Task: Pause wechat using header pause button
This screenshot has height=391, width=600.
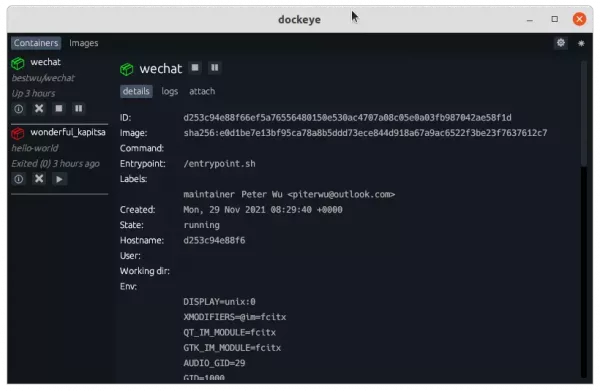Action: pyautogui.click(x=215, y=68)
